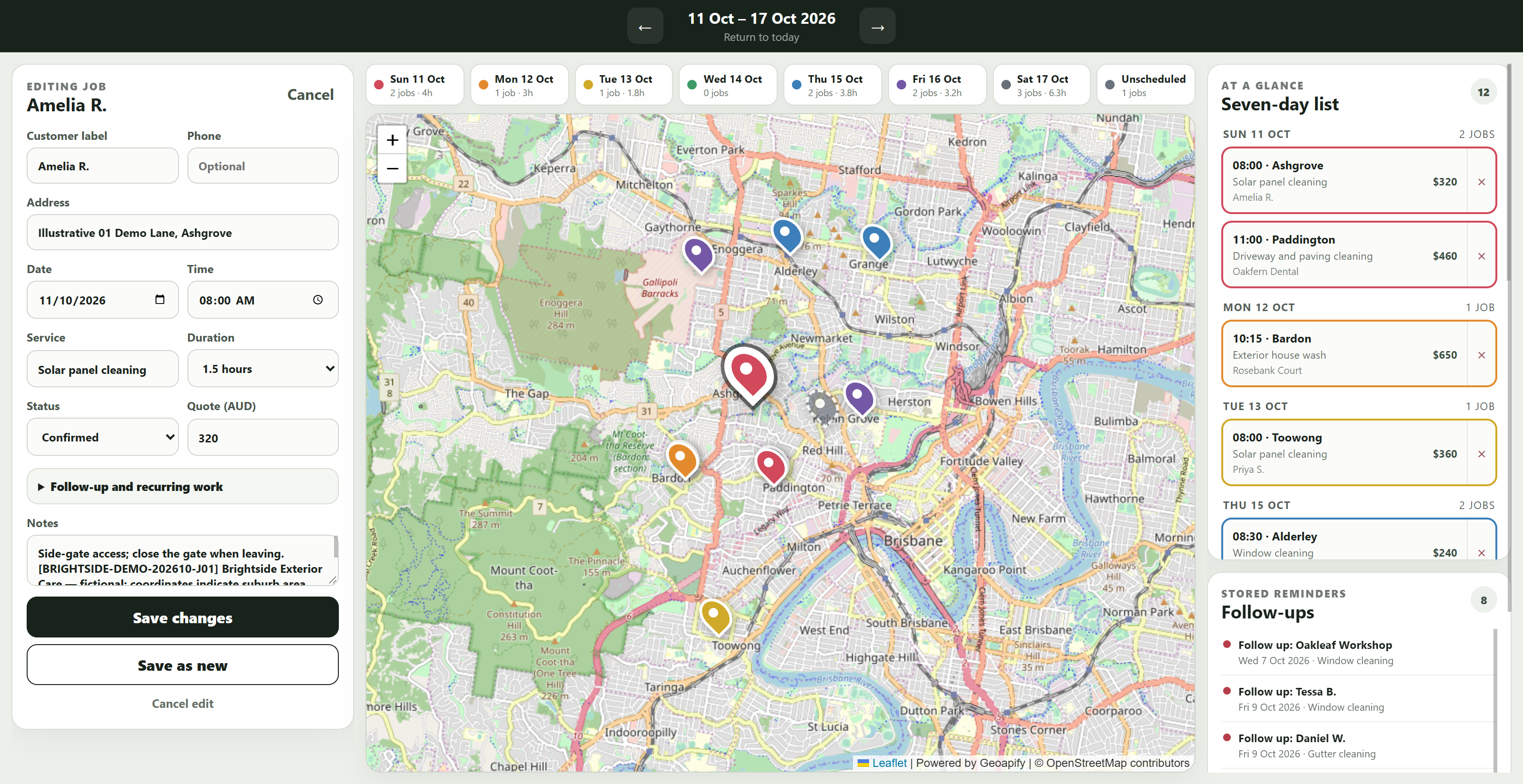Filter to Wed 14 Oct tab
1523x784 pixels.
coord(728,85)
